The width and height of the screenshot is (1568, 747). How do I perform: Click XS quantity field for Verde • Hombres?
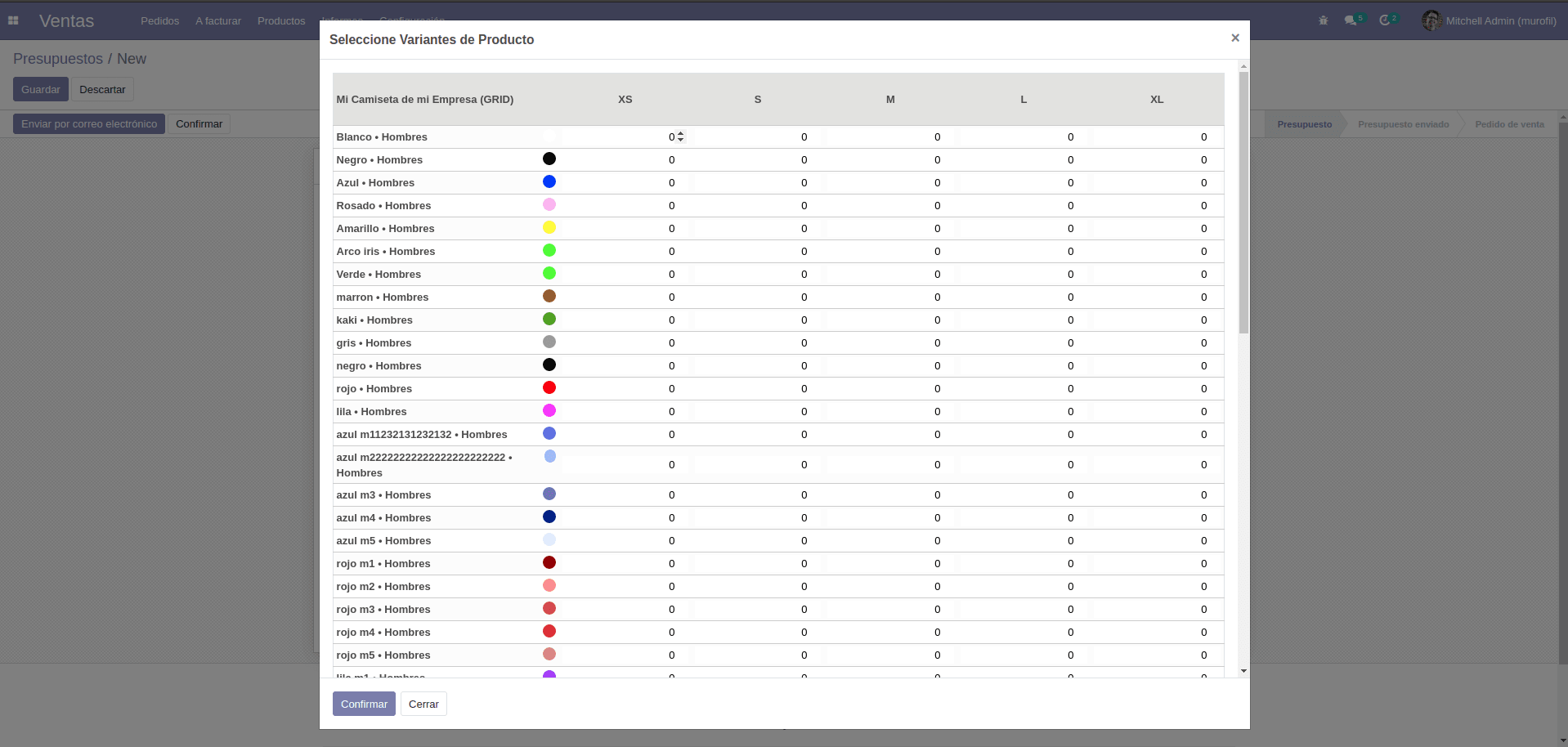pos(625,274)
